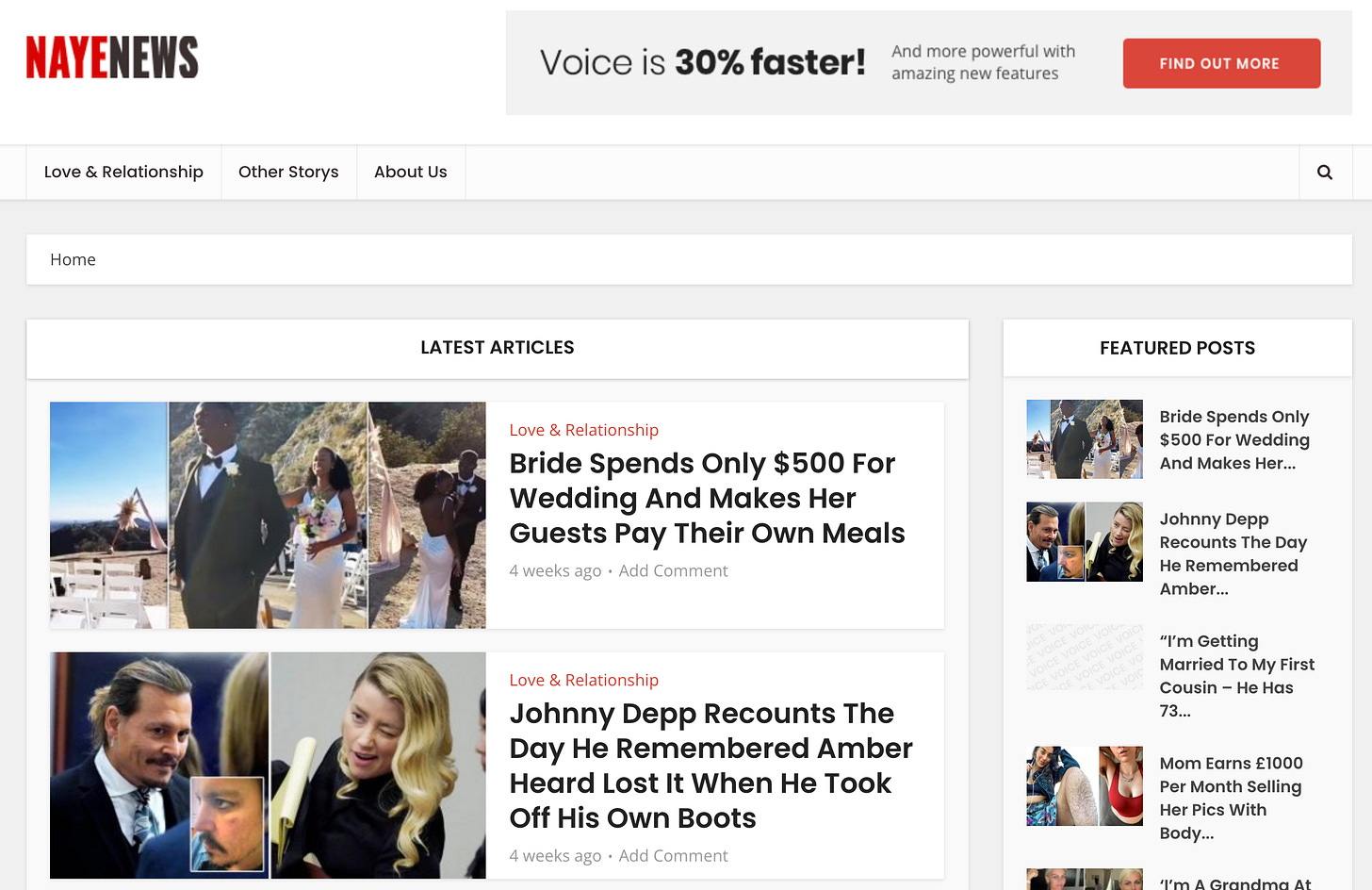Open featured post I'm Getting Married To My First Cousin

(x=1236, y=676)
